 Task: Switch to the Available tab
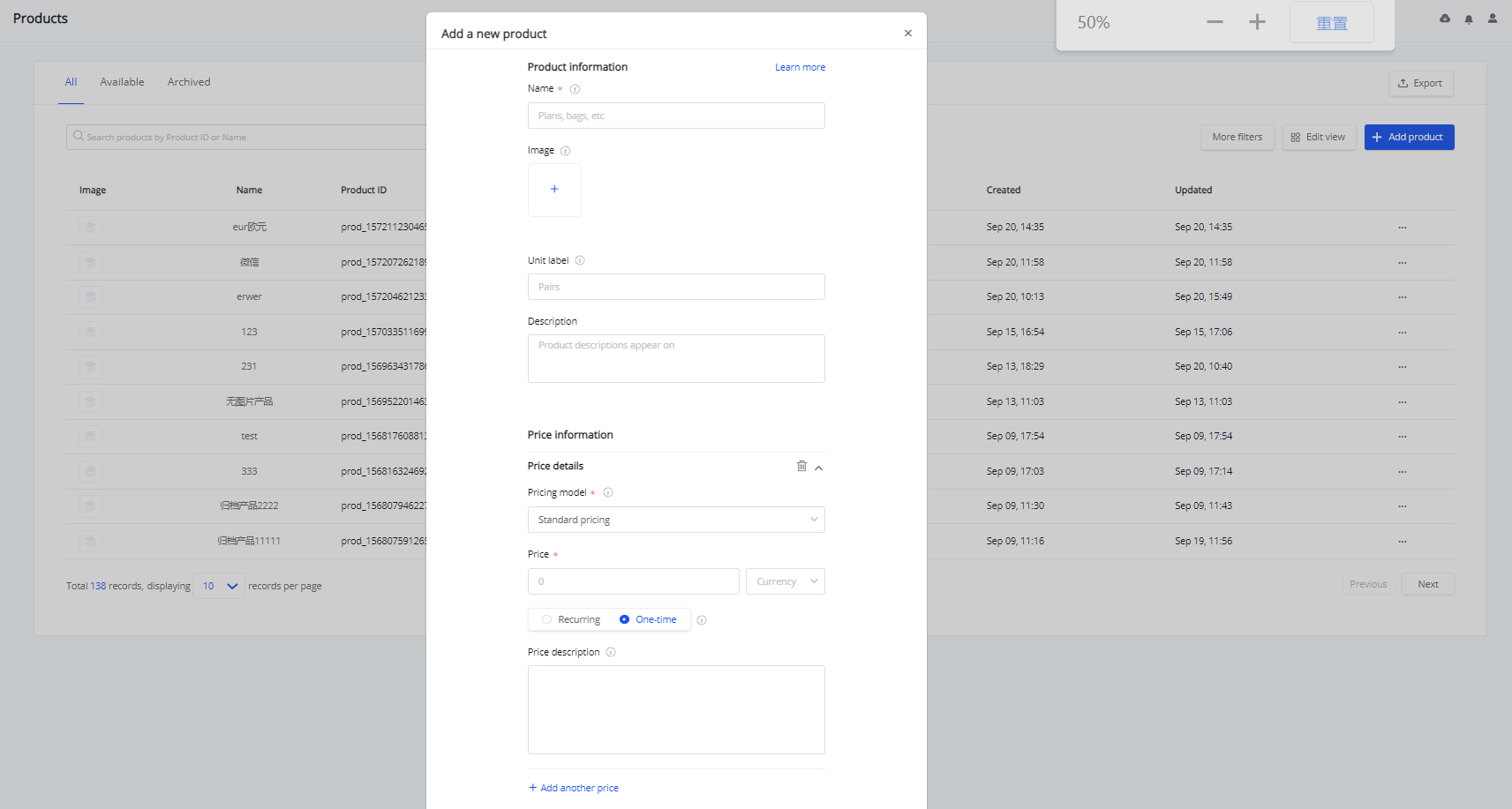point(122,82)
